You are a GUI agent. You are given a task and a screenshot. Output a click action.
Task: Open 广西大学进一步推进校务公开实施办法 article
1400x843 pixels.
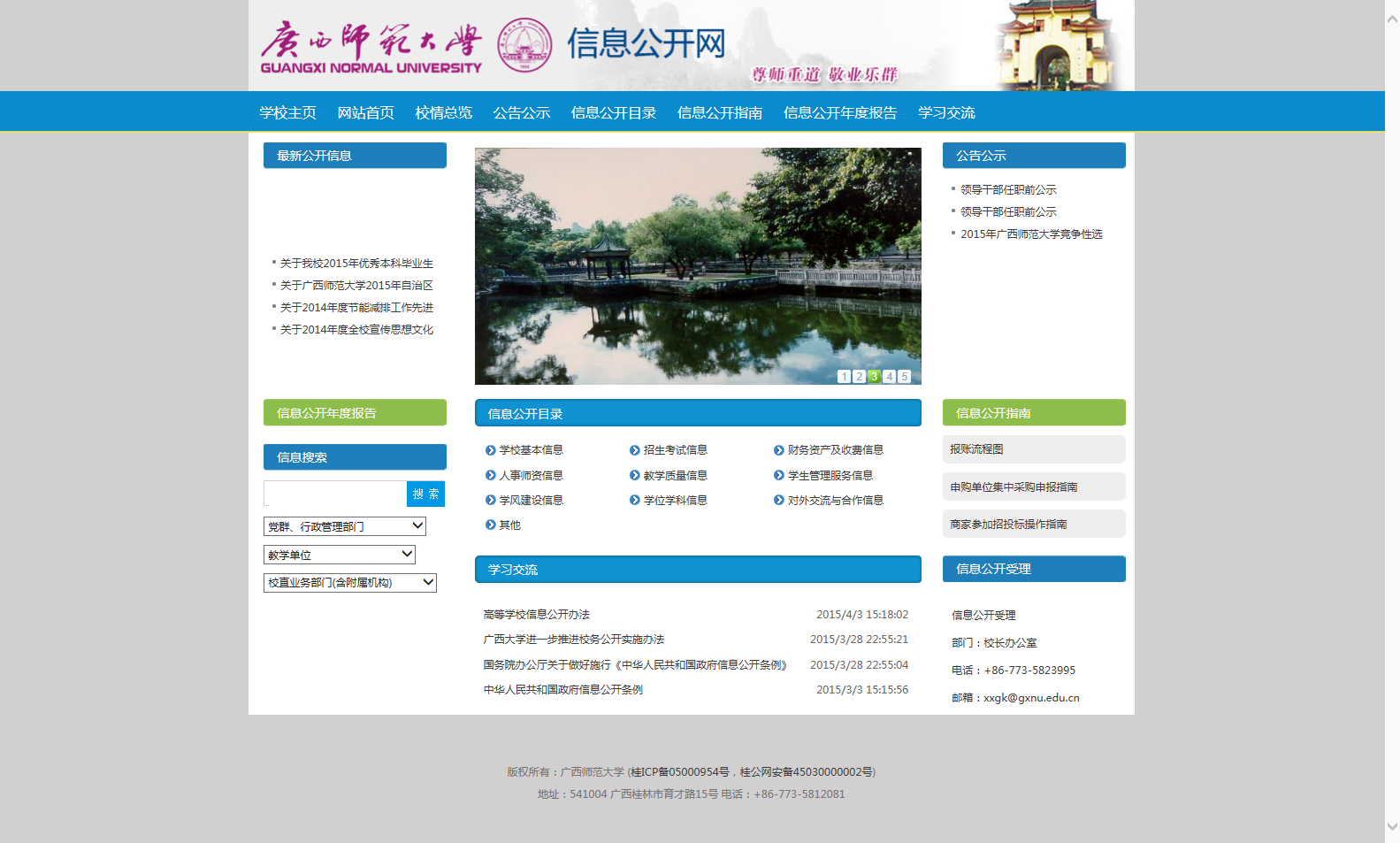tap(573, 639)
